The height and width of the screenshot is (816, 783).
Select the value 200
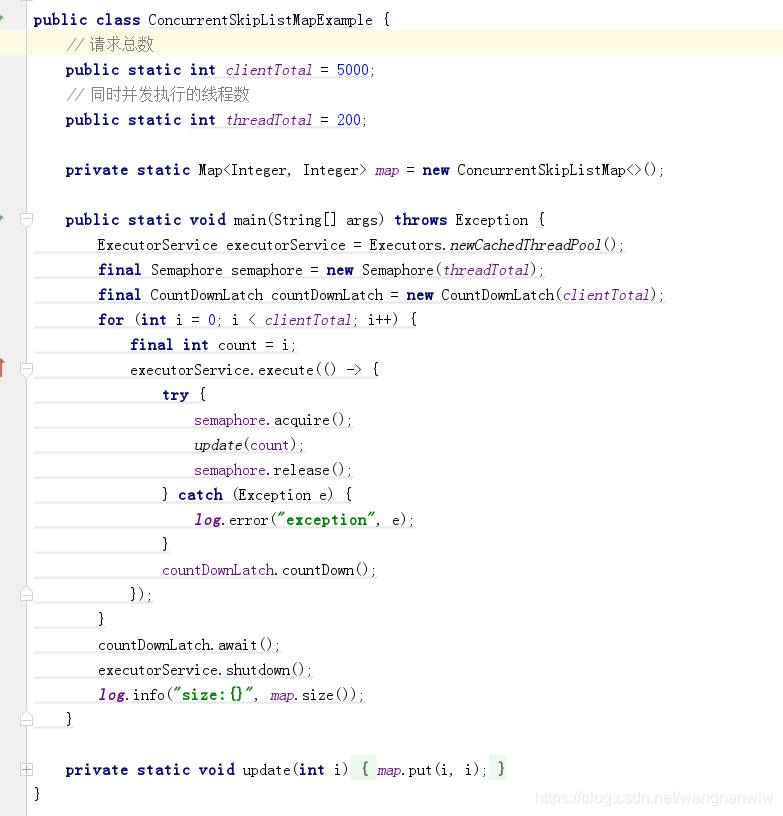[349, 120]
